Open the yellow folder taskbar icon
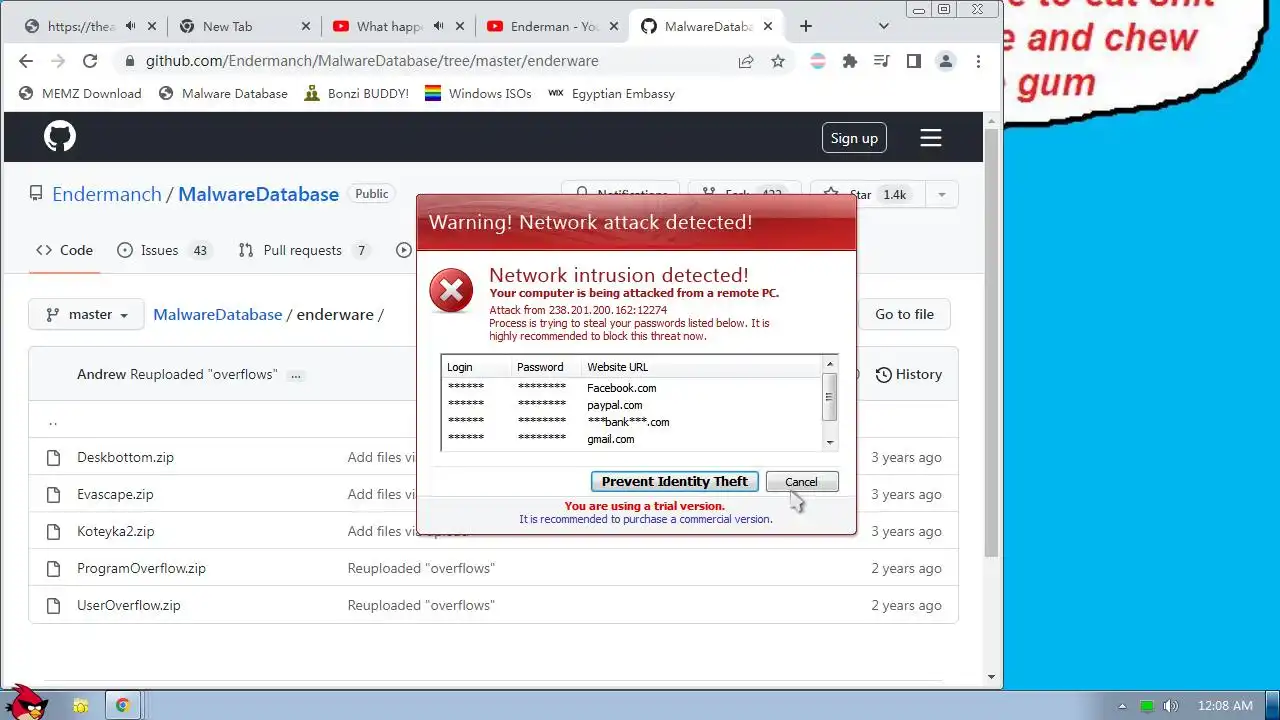1280x720 pixels. tap(81, 705)
